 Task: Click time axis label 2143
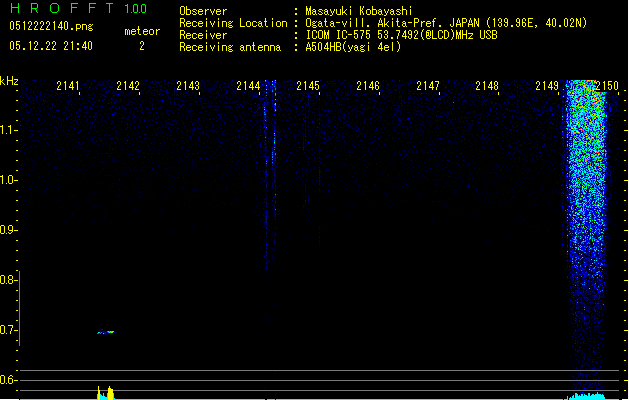click(x=188, y=86)
